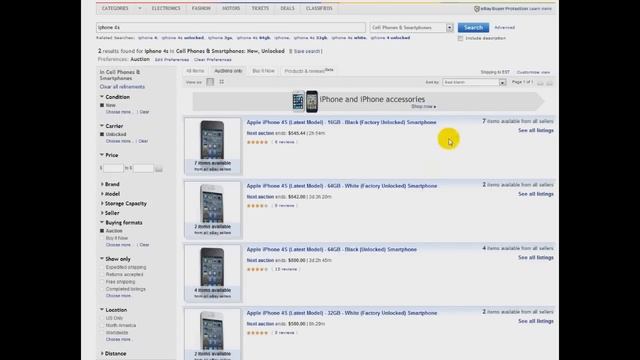The width and height of the screenshot is (640, 360).
Task: Open the 16GB Black iPhone 4S thumbnail
Action: pos(213,146)
